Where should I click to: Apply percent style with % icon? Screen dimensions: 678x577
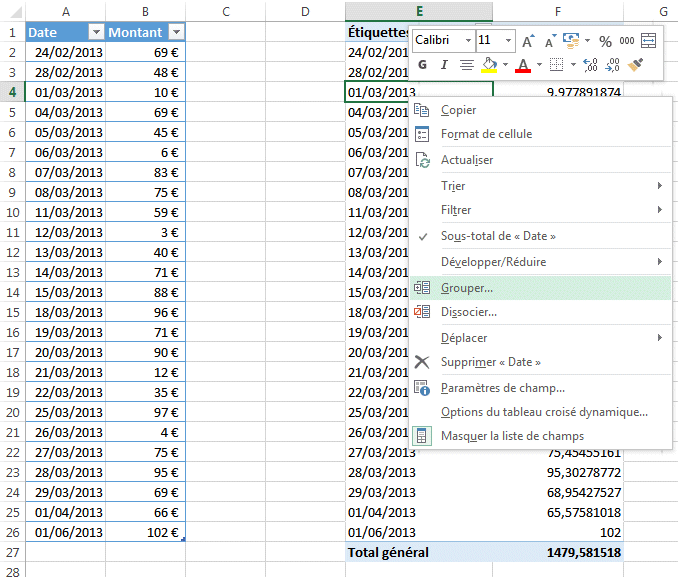[x=605, y=41]
